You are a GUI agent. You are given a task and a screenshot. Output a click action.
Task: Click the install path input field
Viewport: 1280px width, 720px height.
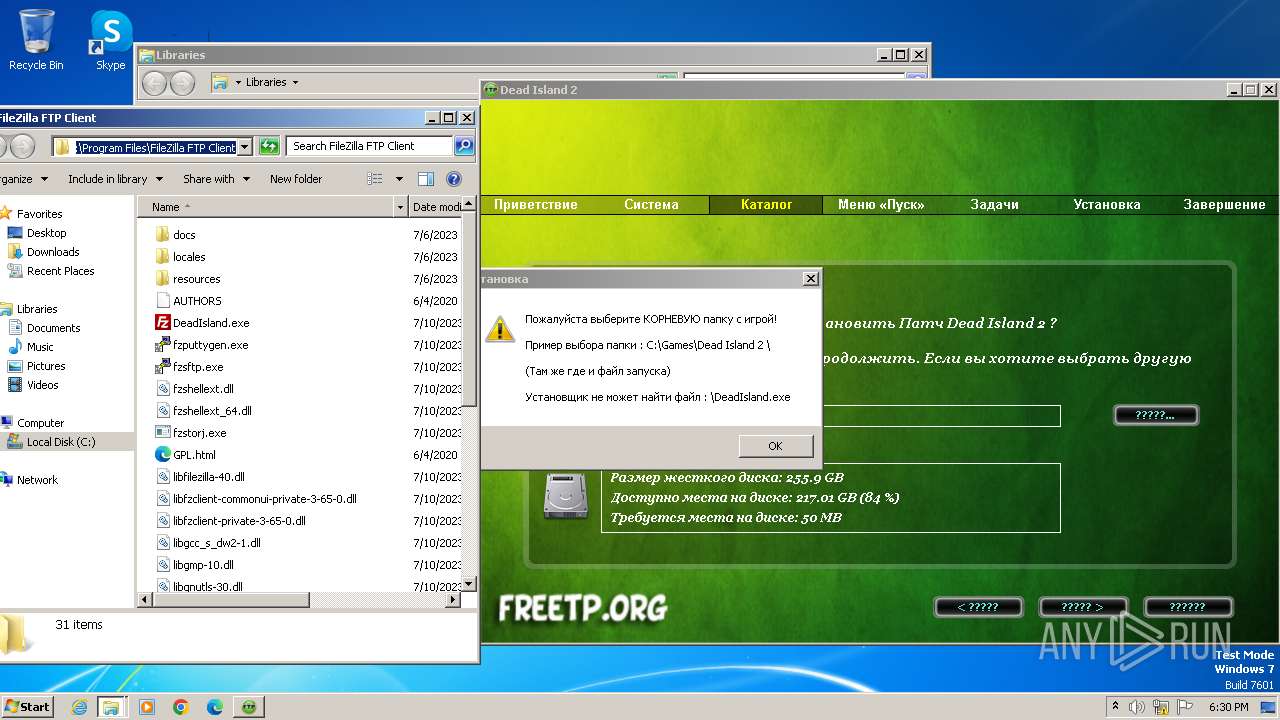pyautogui.click(x=940, y=416)
